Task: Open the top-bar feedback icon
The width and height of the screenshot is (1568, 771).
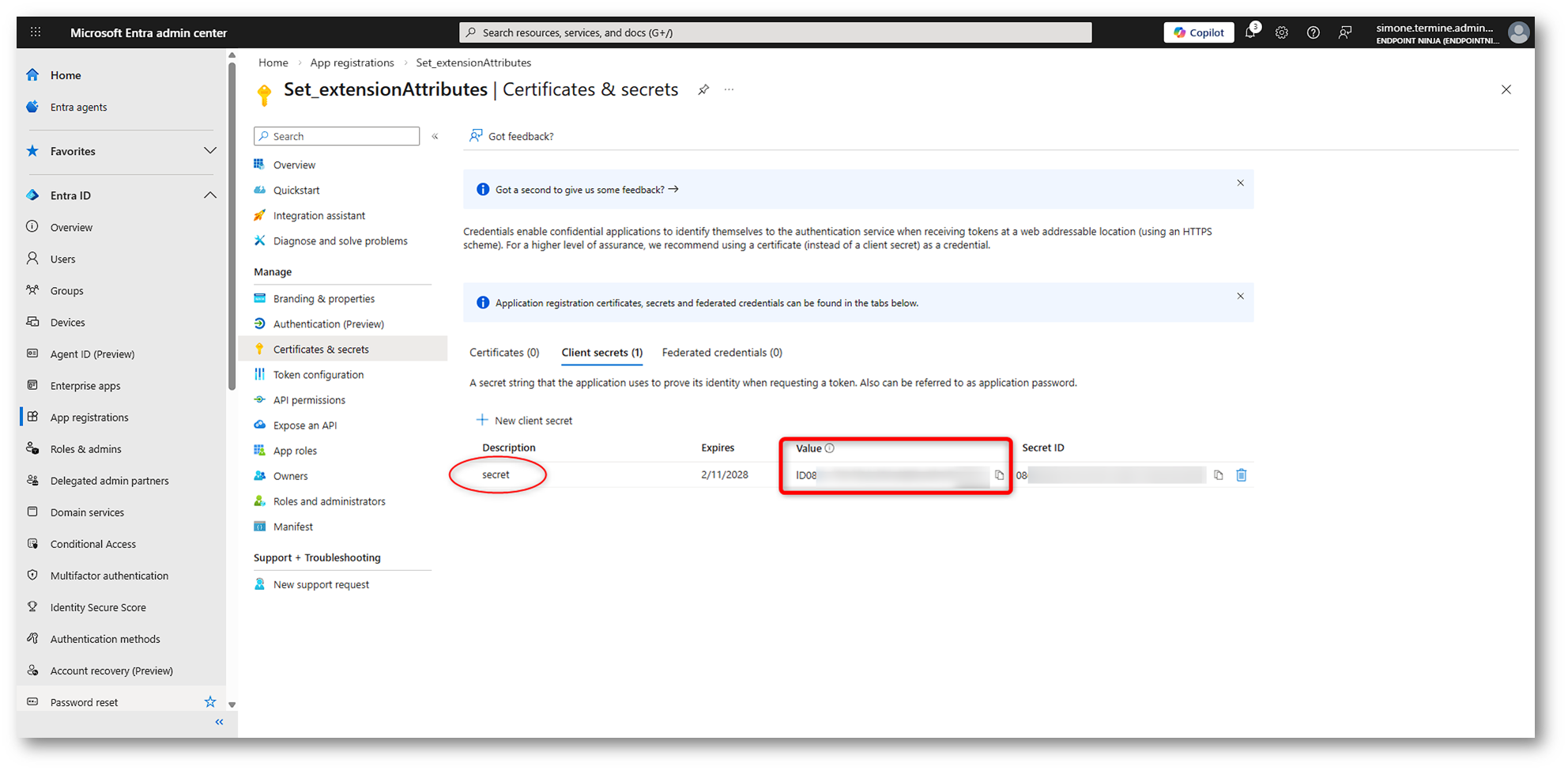Action: coord(1345,32)
